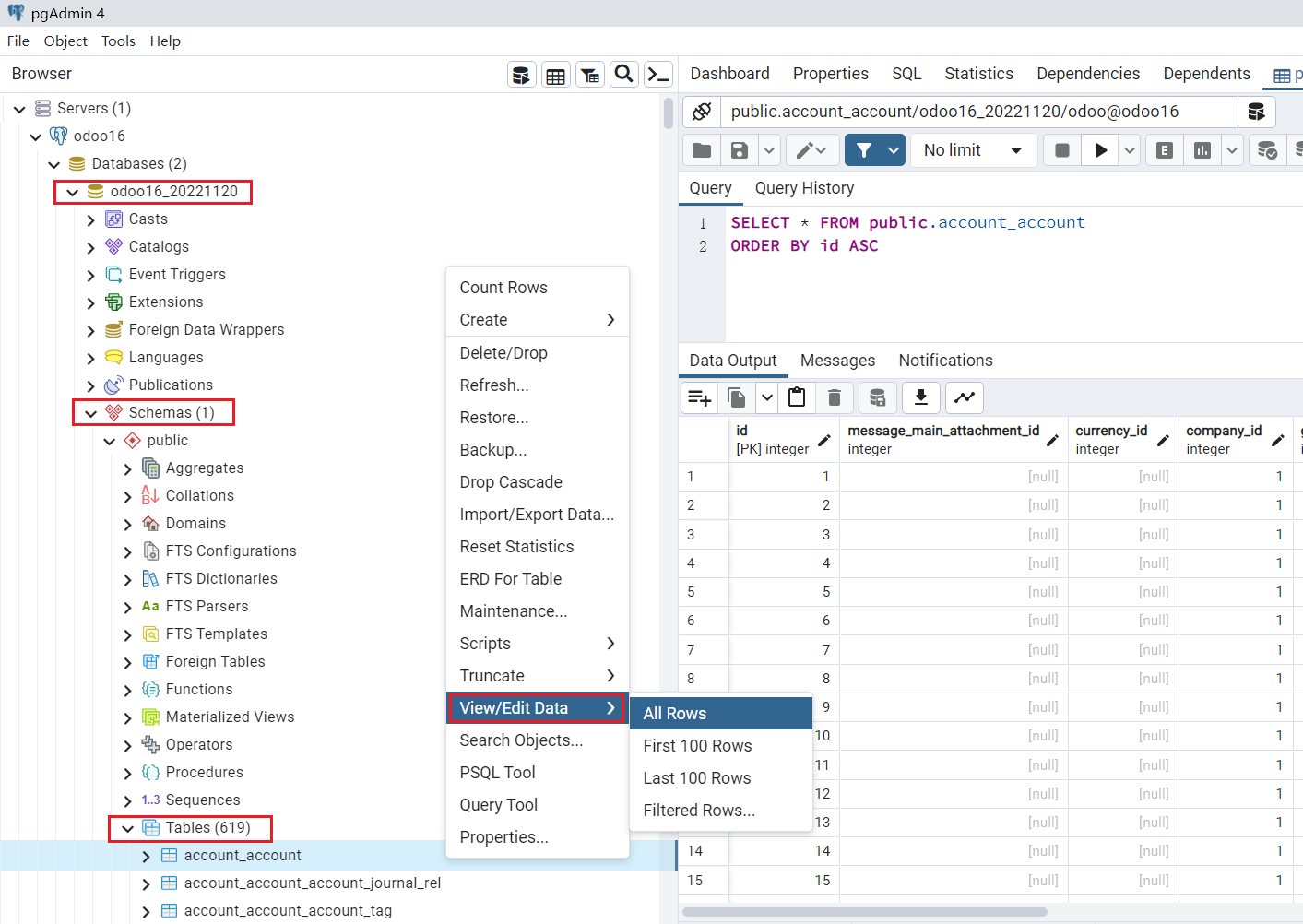Collapse the Servers (1) tree node
This screenshot has width=1303, height=924.
pyautogui.click(x=19, y=109)
